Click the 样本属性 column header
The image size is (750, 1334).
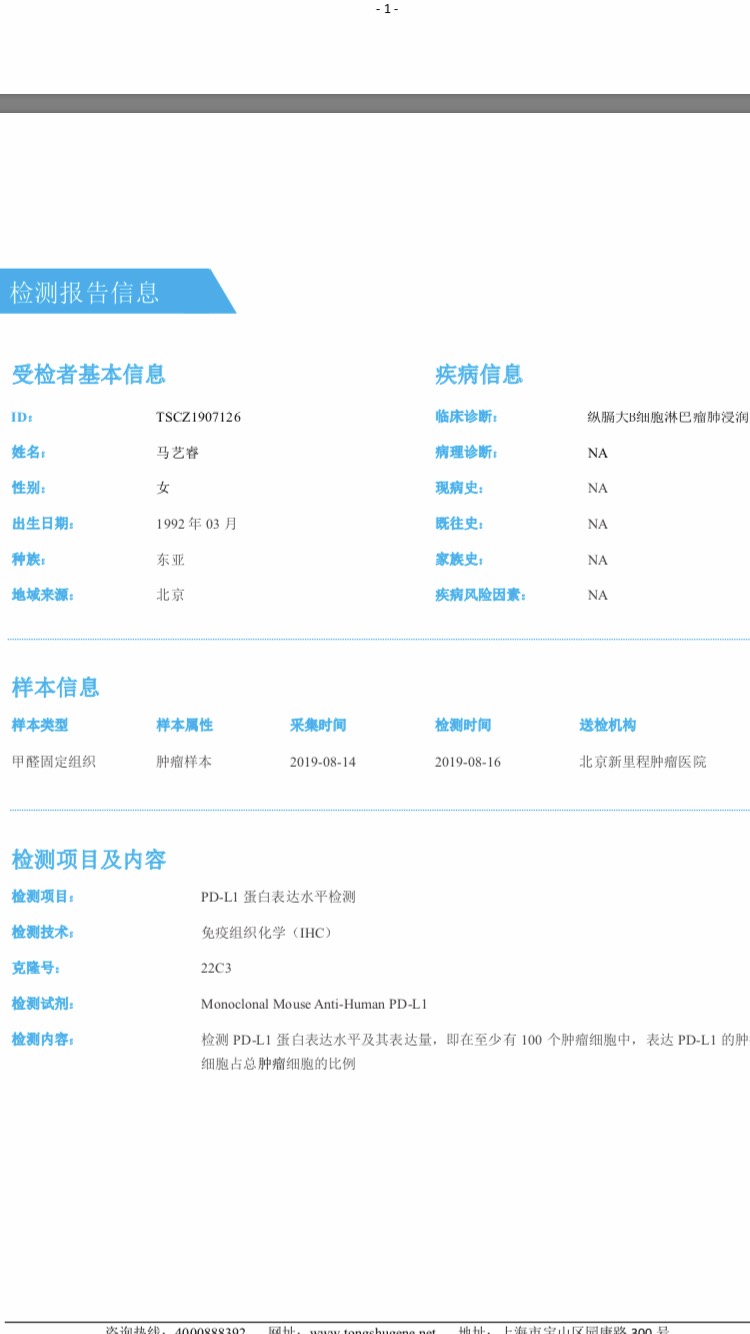click(x=185, y=725)
